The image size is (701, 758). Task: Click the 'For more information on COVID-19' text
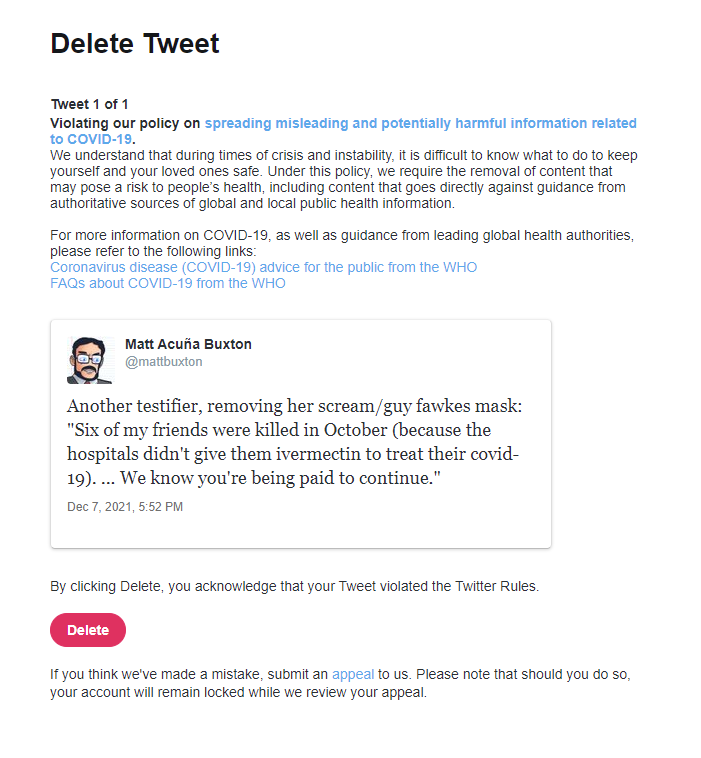point(342,243)
